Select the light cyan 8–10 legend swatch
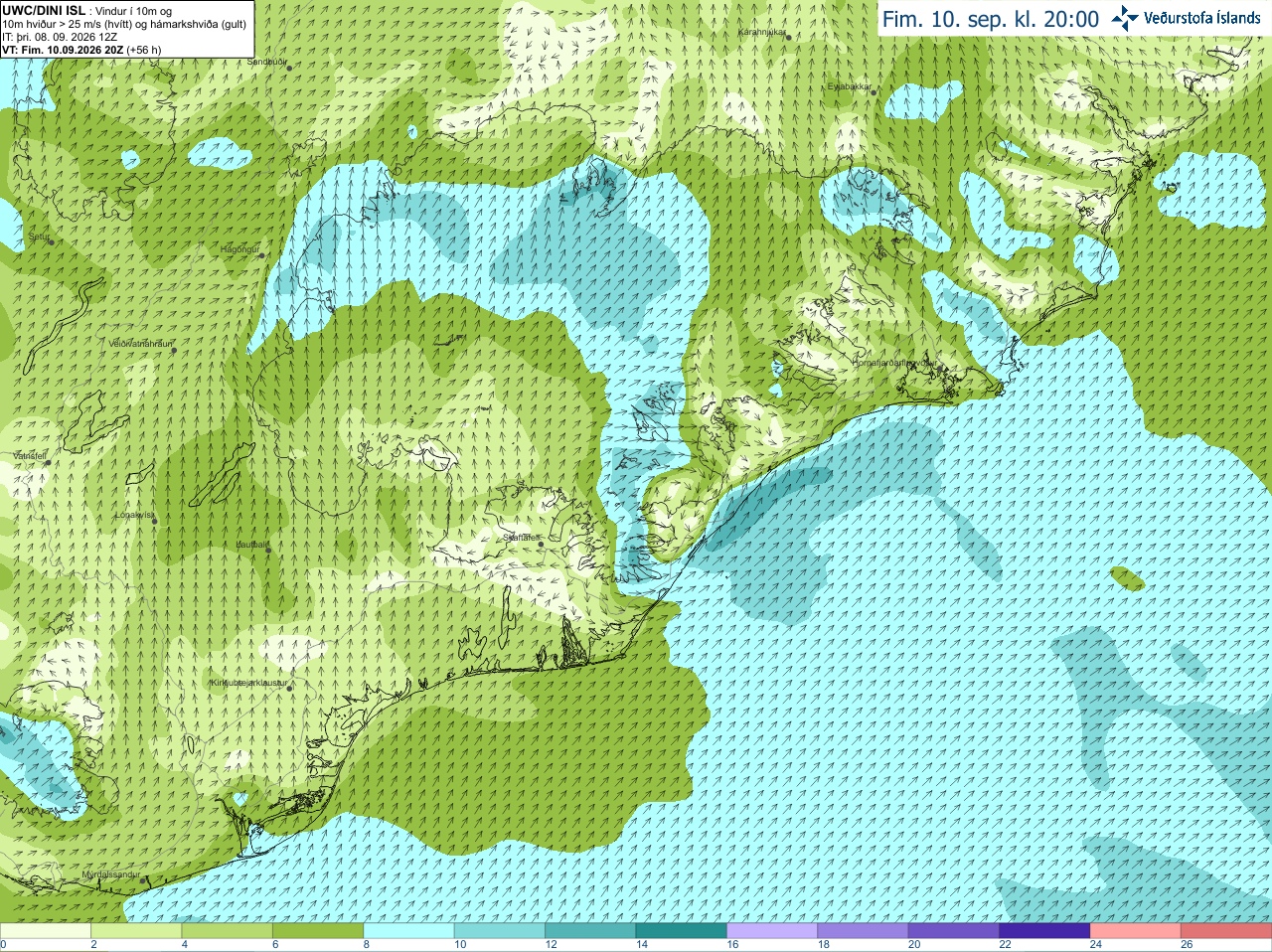The width and height of the screenshot is (1272, 952). click(x=408, y=931)
